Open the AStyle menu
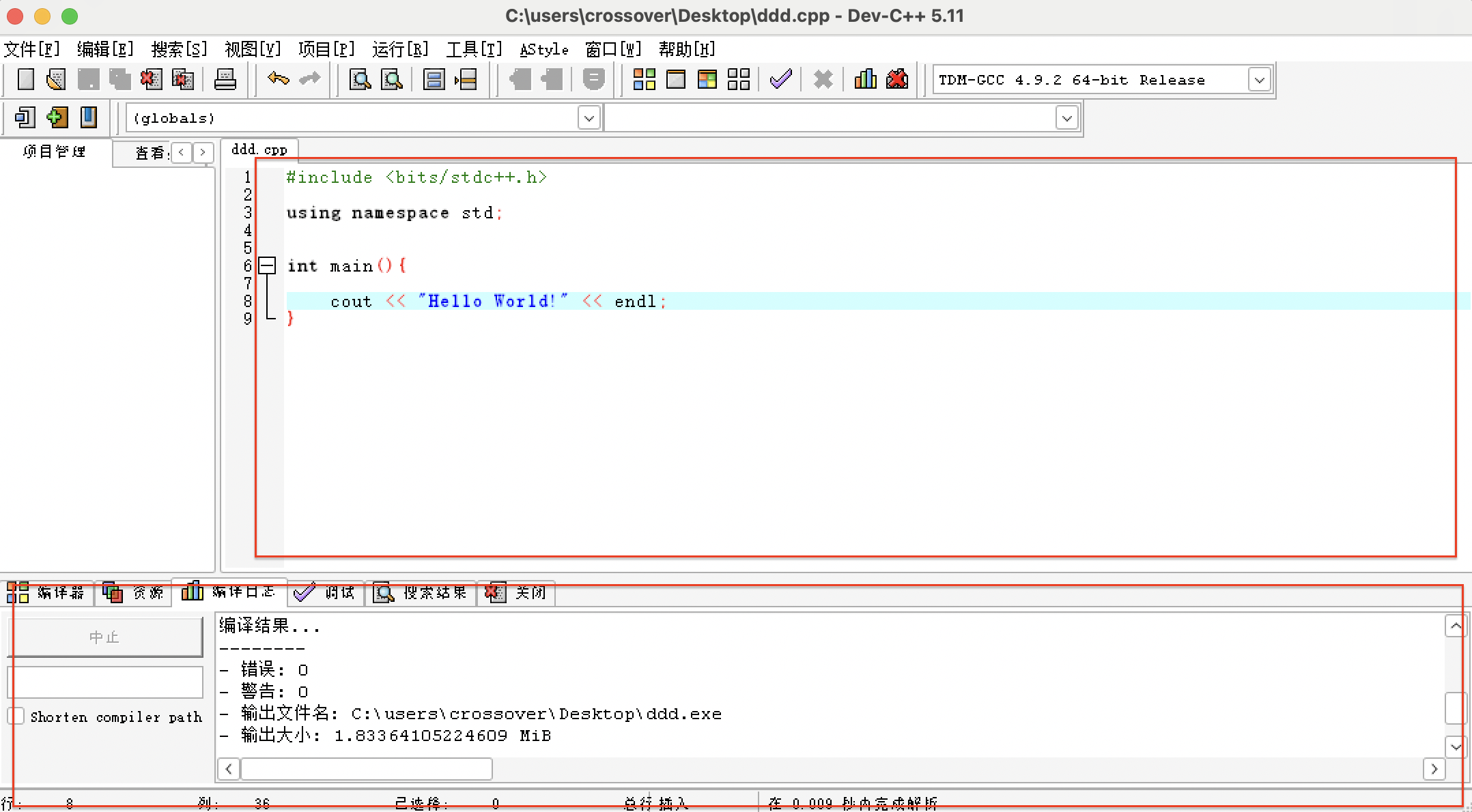 click(543, 49)
